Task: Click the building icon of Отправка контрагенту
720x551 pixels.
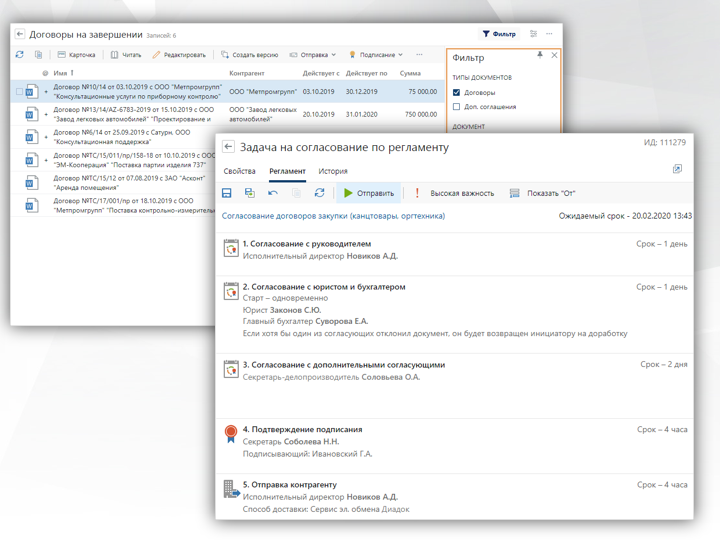Action: [x=231, y=489]
